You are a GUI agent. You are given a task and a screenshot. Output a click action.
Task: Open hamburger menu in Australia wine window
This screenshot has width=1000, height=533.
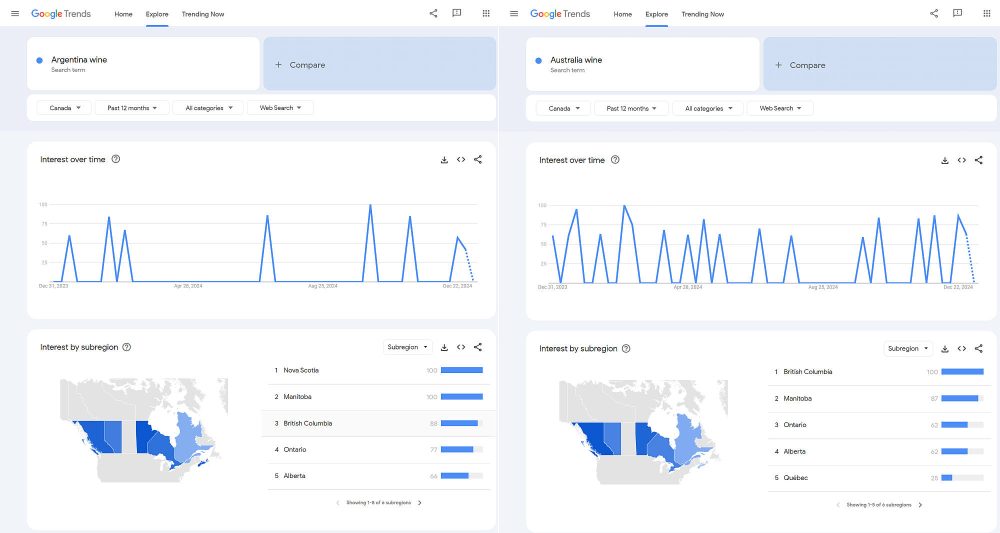coord(514,13)
